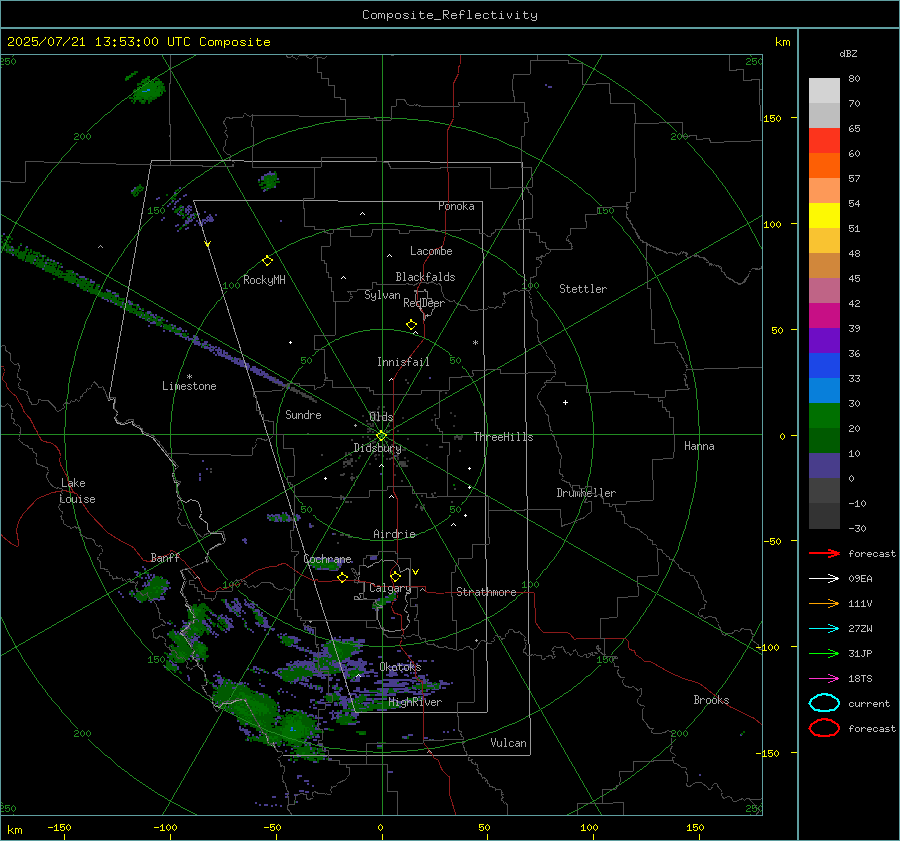Image resolution: width=900 pixels, height=841 pixels.
Task: Click the HighRiver city label
Action: pyautogui.click(x=415, y=702)
